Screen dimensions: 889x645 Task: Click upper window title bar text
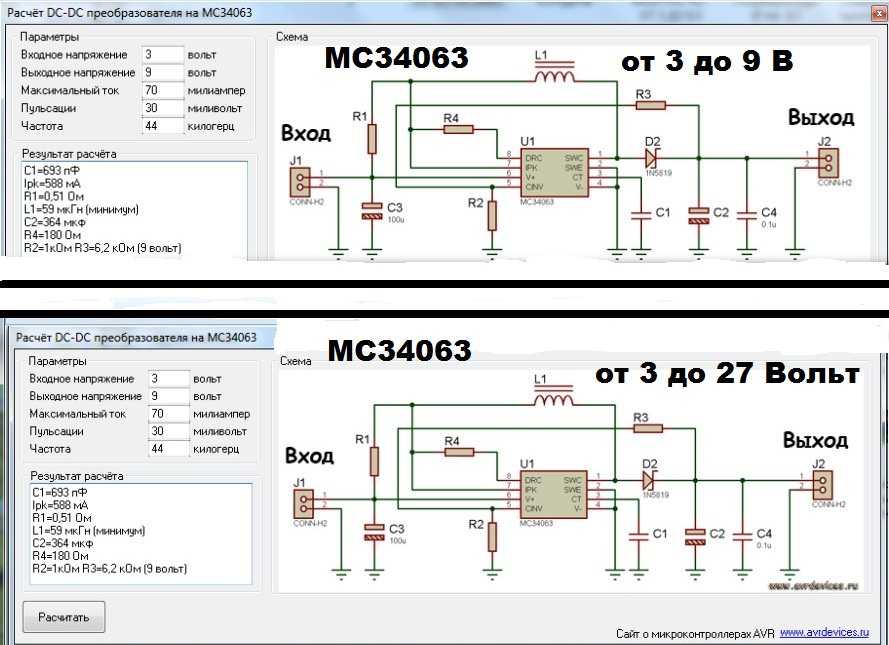(x=129, y=12)
